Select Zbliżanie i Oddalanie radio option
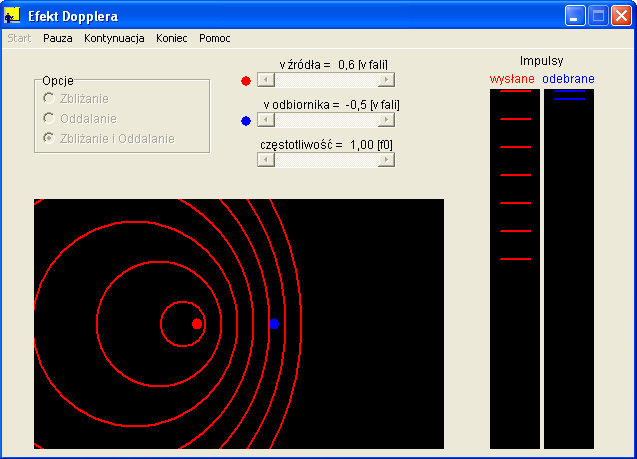The height and width of the screenshot is (459, 637). pos(48,138)
